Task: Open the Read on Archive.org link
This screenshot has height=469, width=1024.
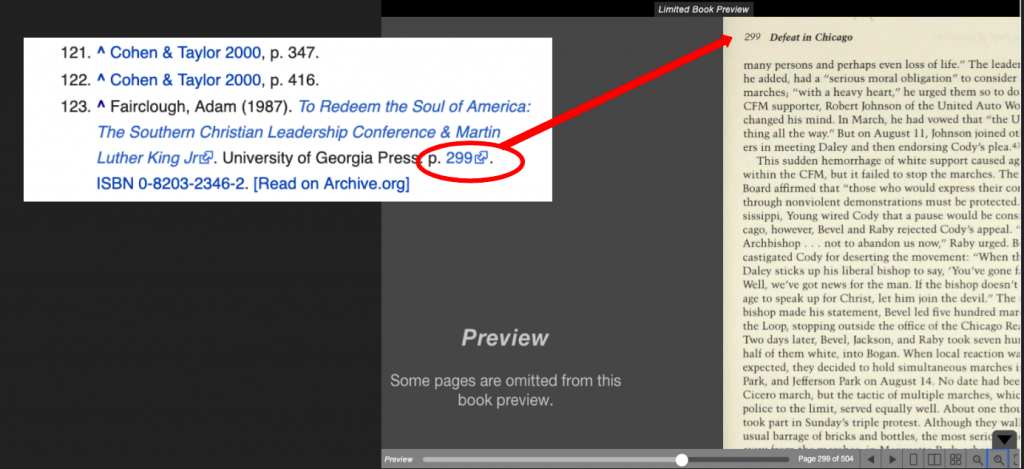Action: coord(331,184)
